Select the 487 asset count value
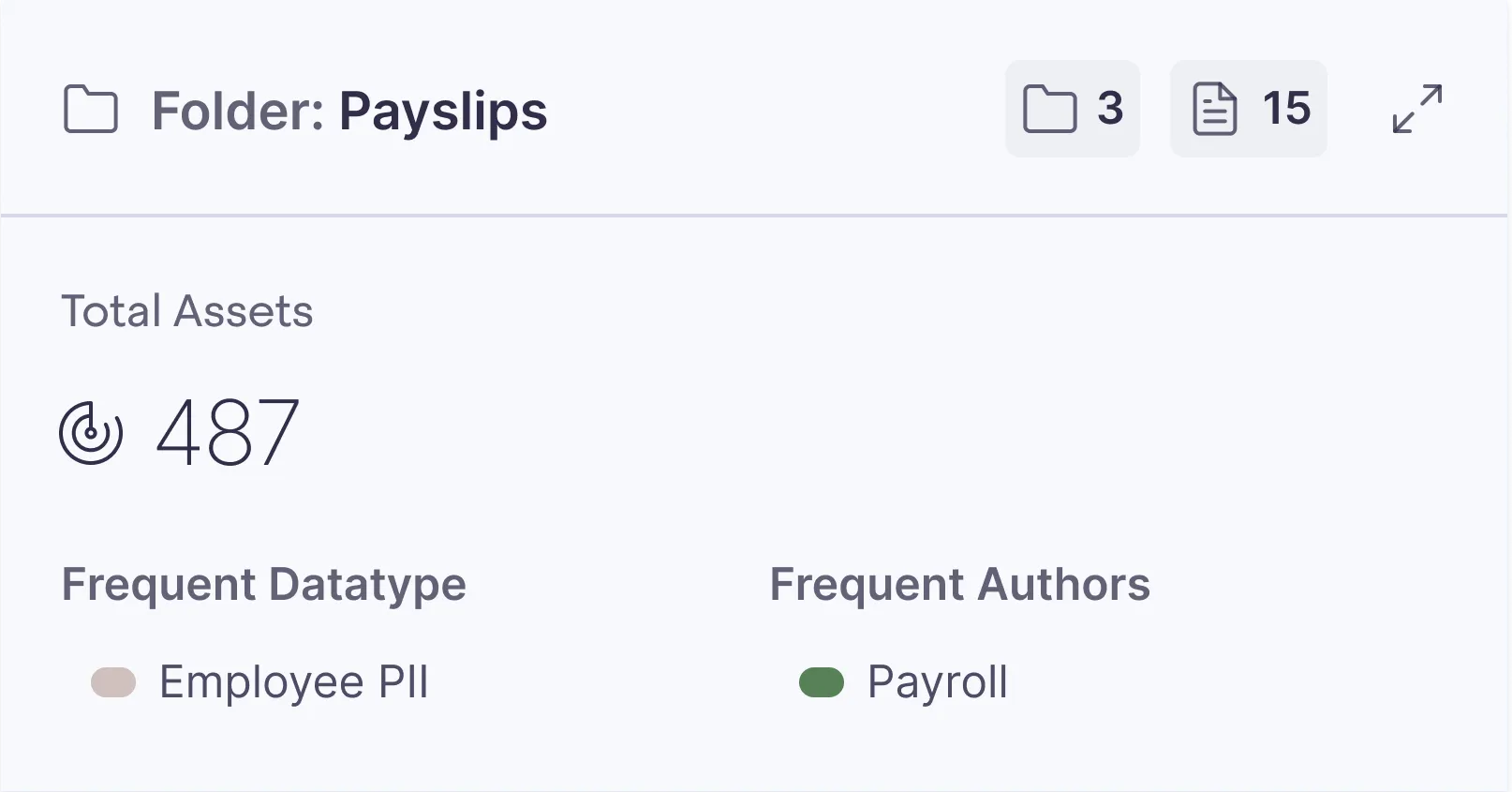This screenshot has width=1512, height=792. 226,432
